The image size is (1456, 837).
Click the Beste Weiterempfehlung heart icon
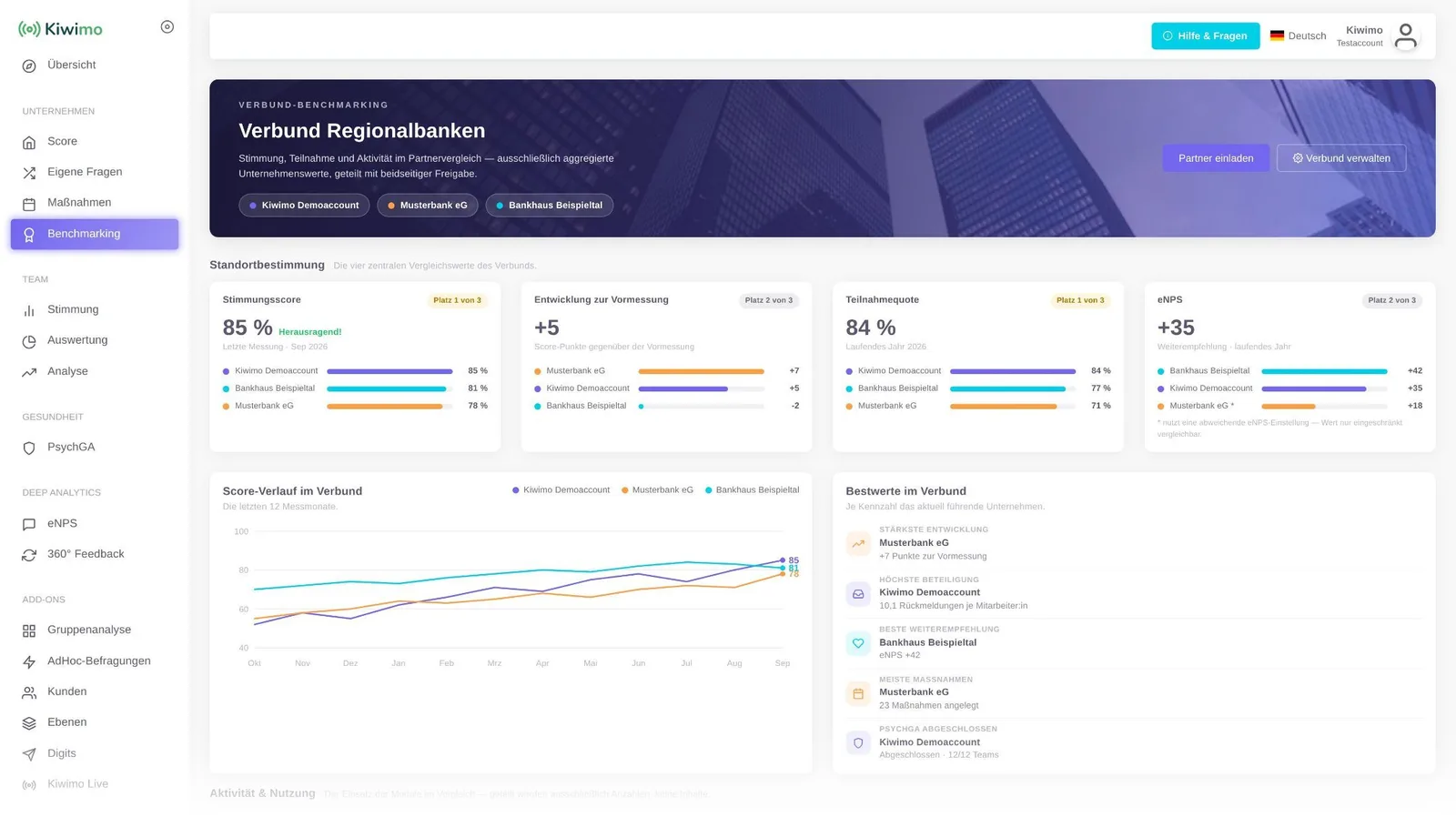pos(858,643)
